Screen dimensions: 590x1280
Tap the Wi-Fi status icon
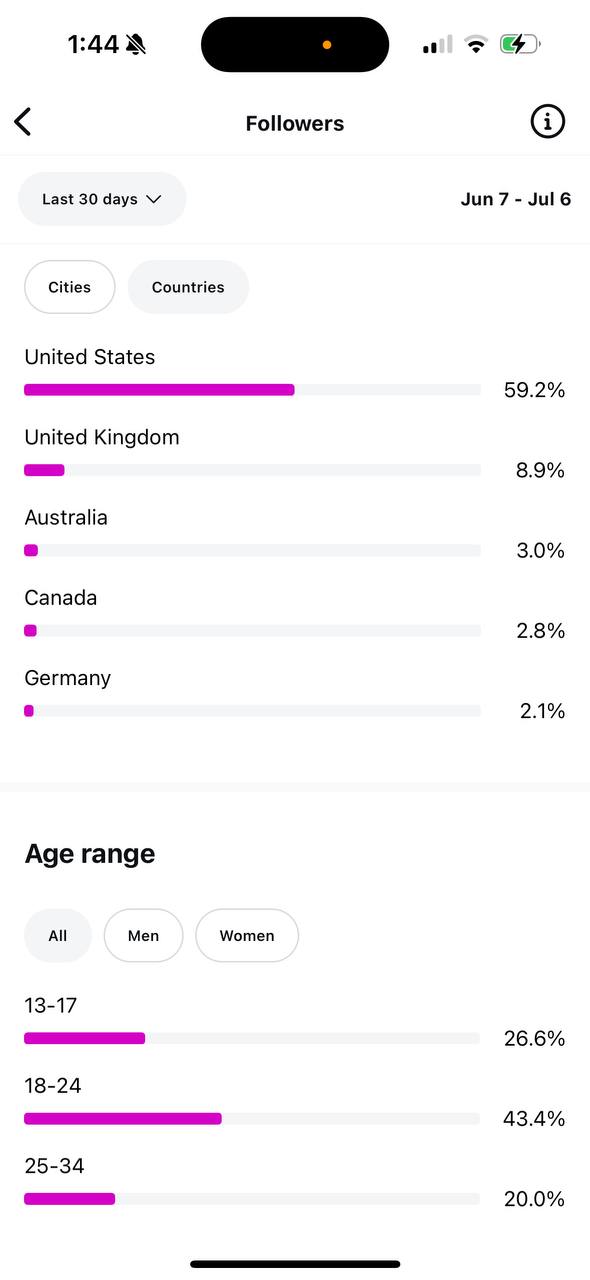click(476, 44)
